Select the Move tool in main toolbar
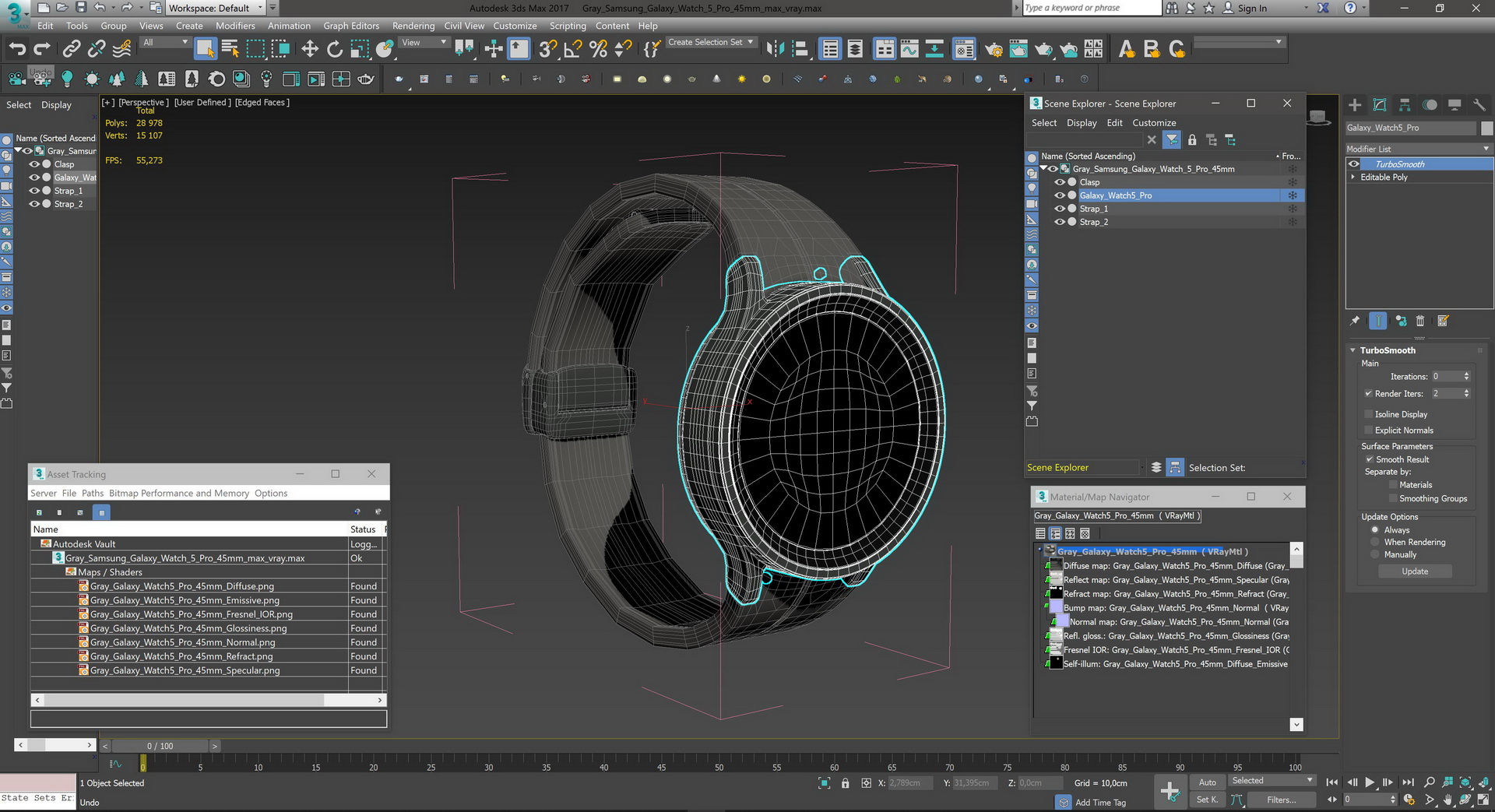The width and height of the screenshot is (1495, 812). [x=310, y=50]
